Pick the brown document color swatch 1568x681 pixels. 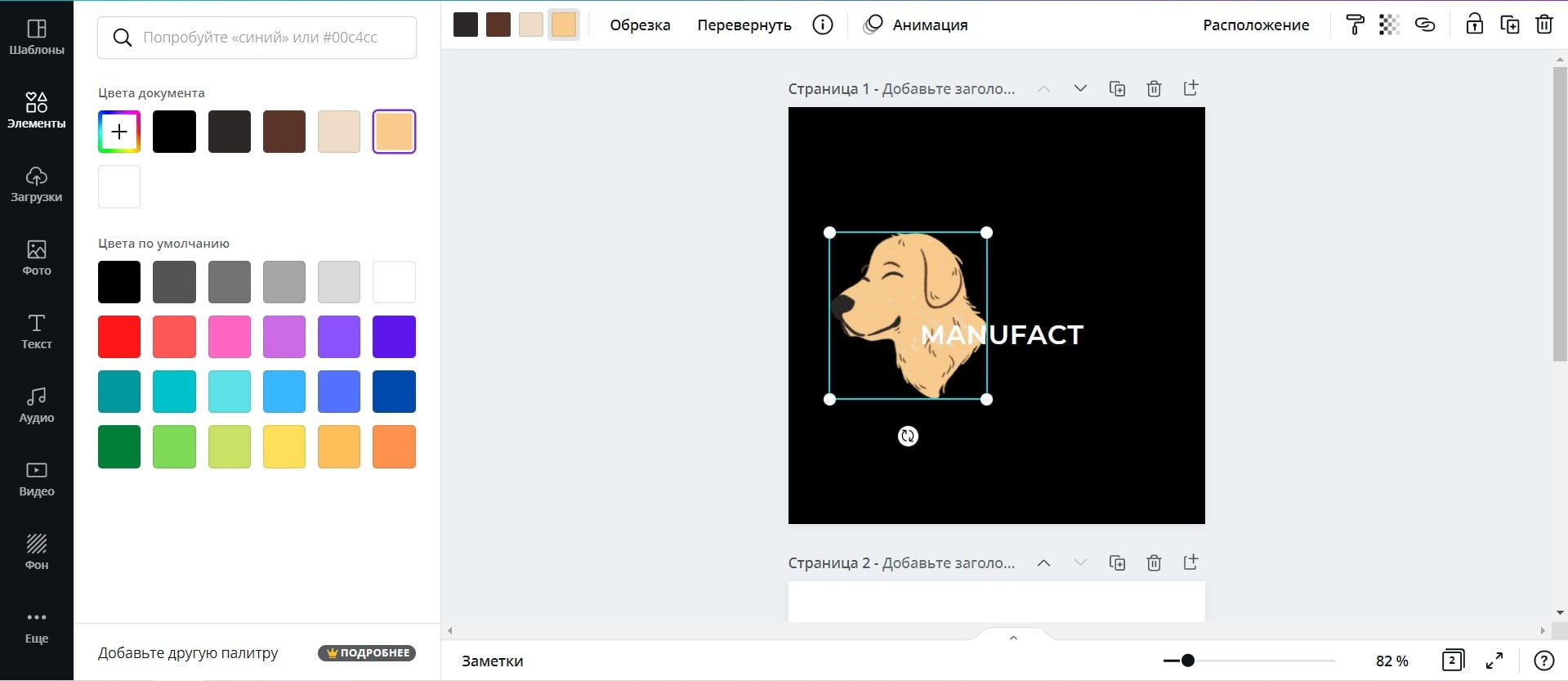click(x=284, y=132)
